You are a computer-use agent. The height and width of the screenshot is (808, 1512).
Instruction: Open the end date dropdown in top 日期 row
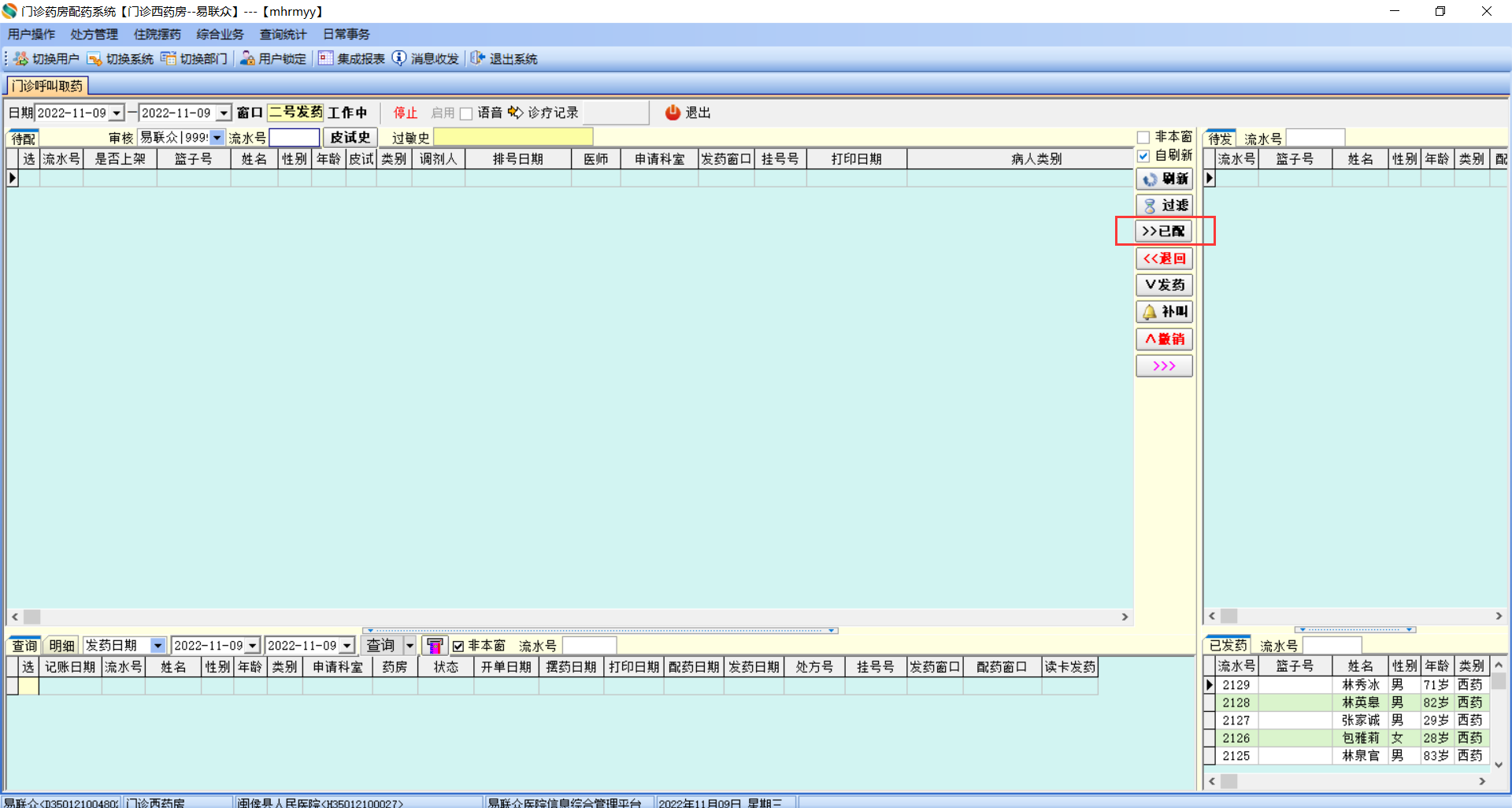point(224,113)
